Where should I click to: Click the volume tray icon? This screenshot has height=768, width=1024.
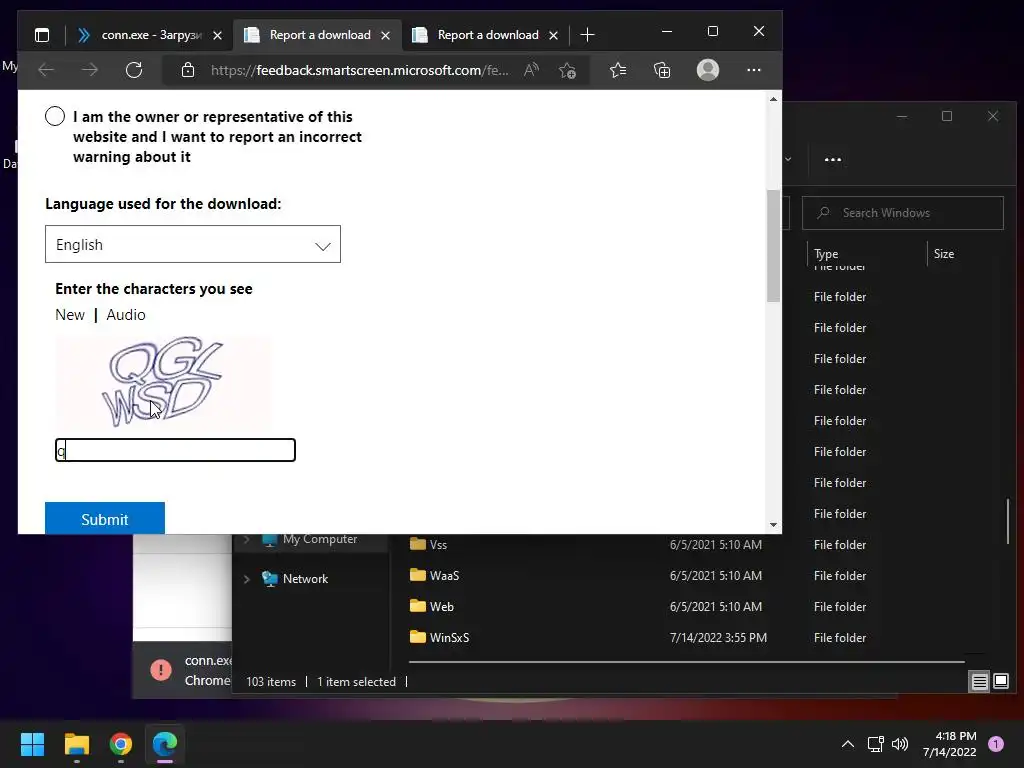point(900,744)
